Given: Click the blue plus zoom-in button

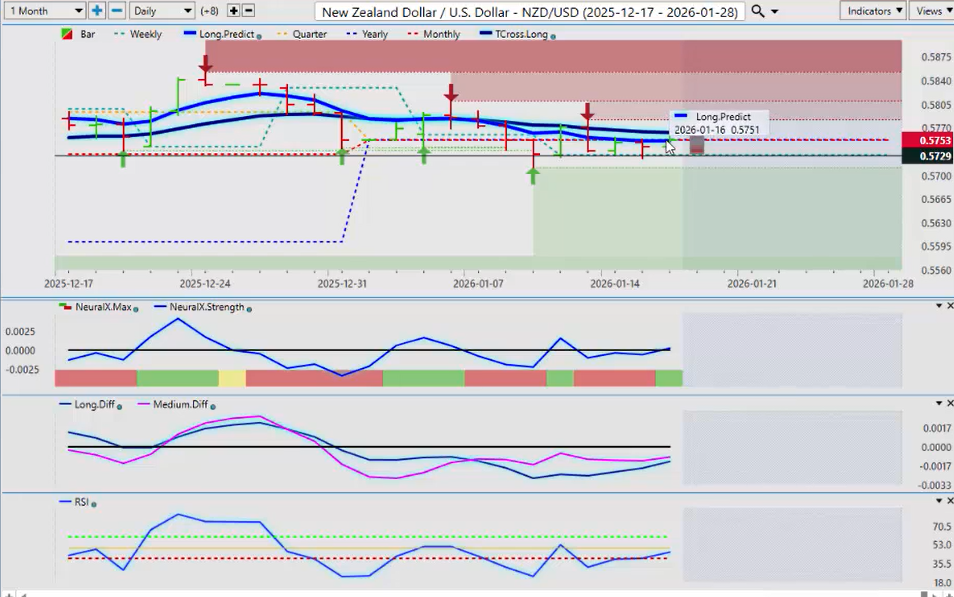Looking at the screenshot, I should pyautogui.click(x=97, y=10).
